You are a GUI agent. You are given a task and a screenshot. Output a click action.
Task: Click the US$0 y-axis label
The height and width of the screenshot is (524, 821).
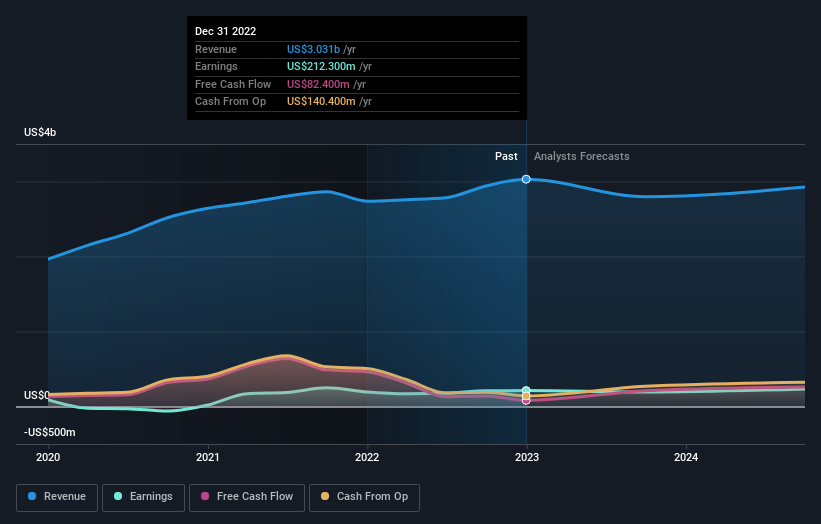point(37,395)
